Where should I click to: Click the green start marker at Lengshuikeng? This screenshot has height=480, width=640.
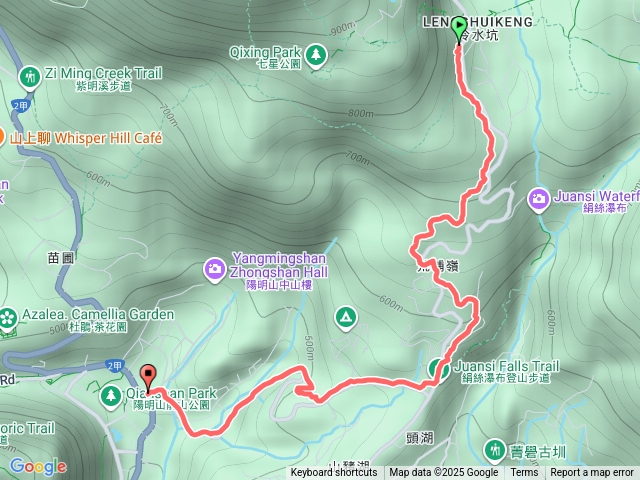[x=459, y=29]
